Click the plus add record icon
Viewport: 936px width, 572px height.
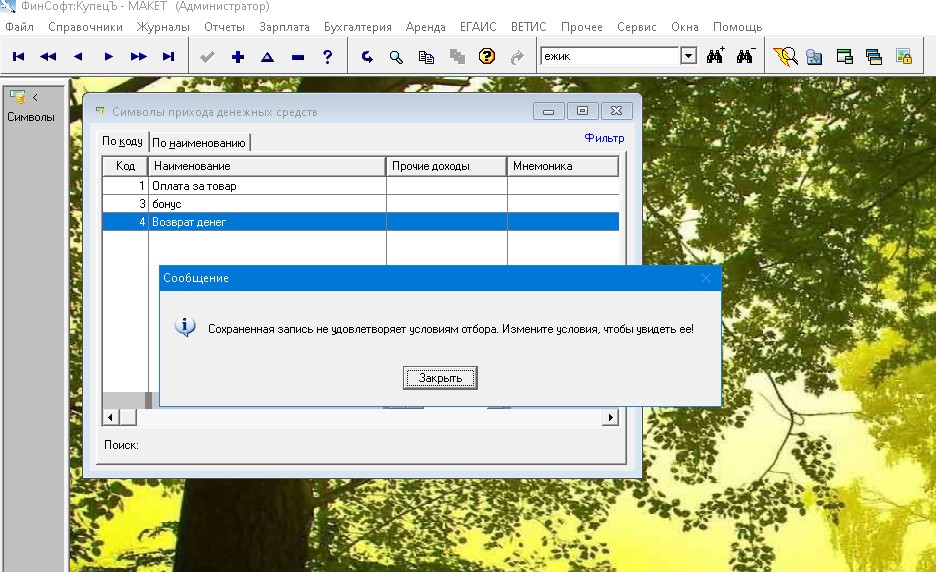[237, 57]
